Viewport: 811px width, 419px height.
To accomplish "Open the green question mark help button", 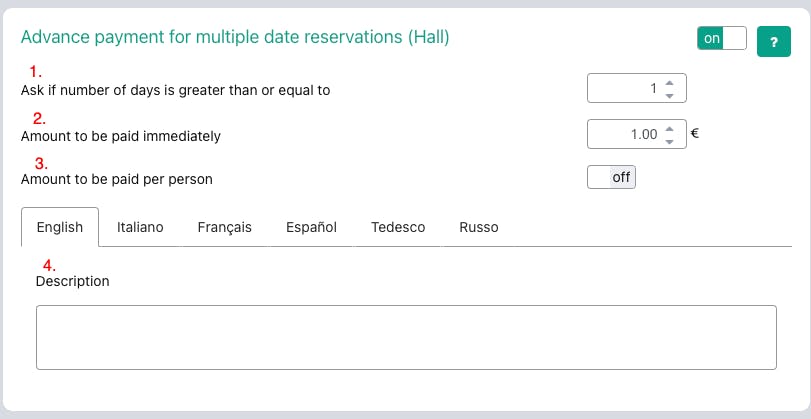I will click(x=774, y=41).
